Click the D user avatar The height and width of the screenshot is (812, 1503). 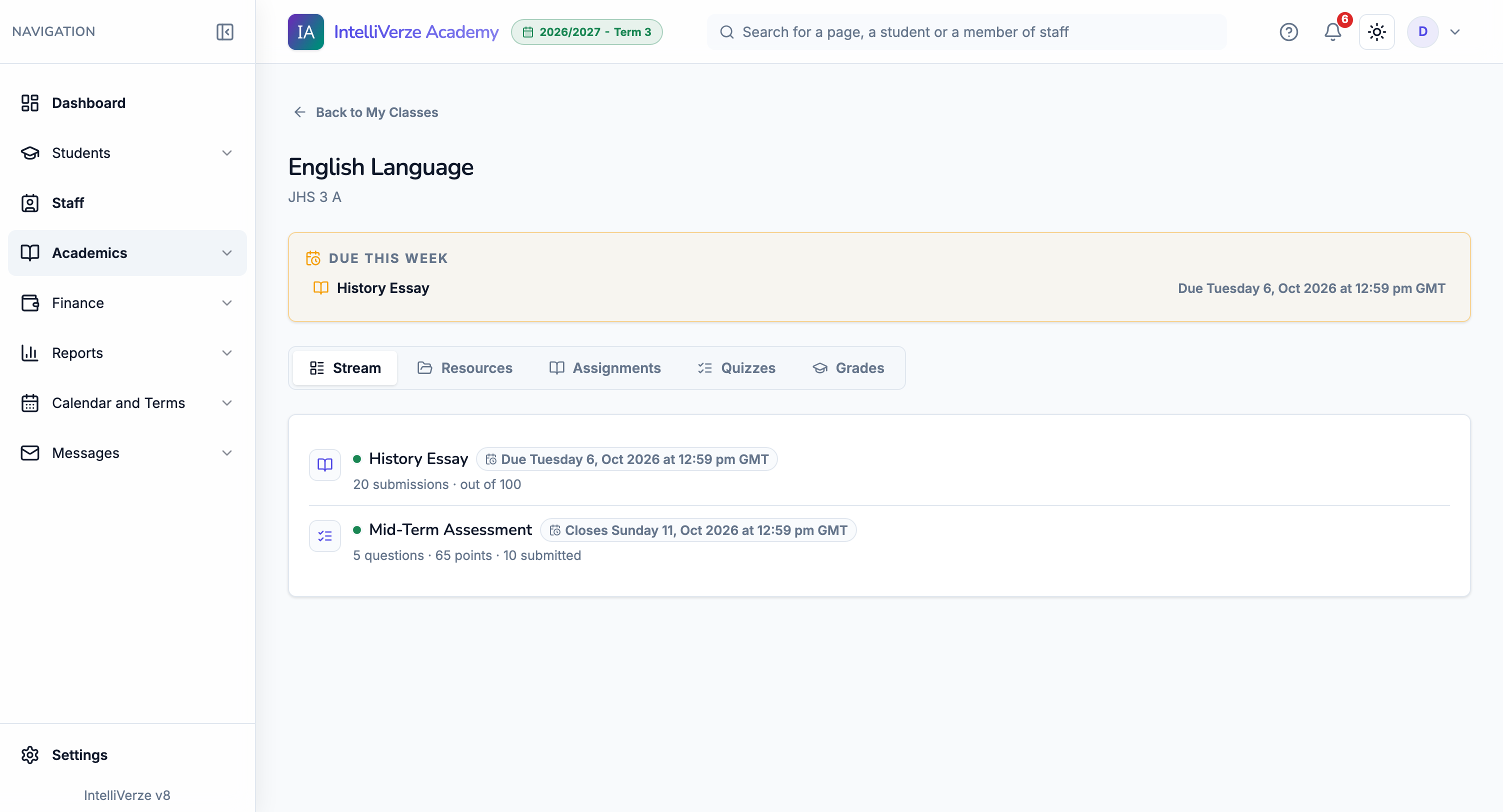[x=1422, y=31]
